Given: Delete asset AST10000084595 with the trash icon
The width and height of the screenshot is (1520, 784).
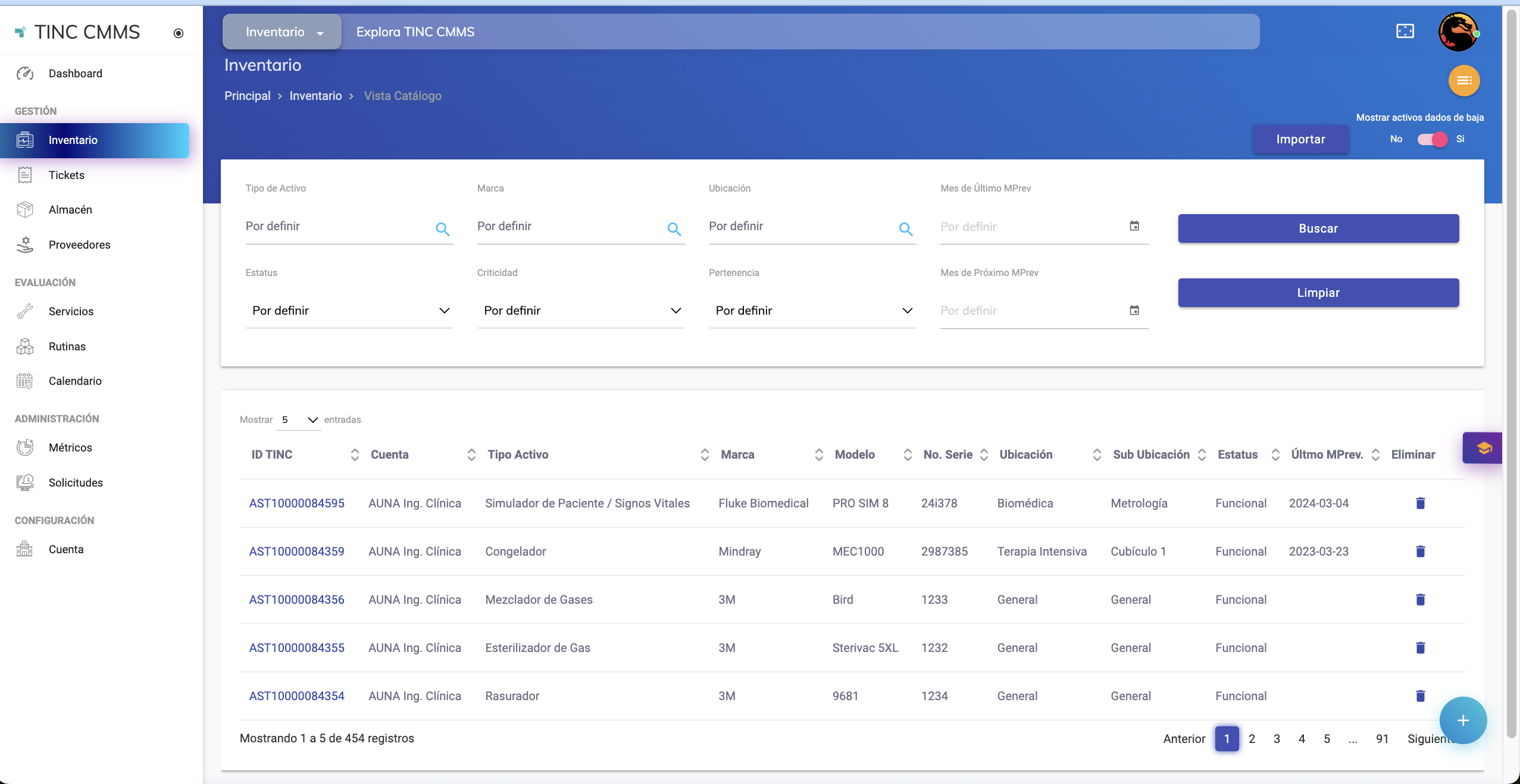Looking at the screenshot, I should 1420,503.
